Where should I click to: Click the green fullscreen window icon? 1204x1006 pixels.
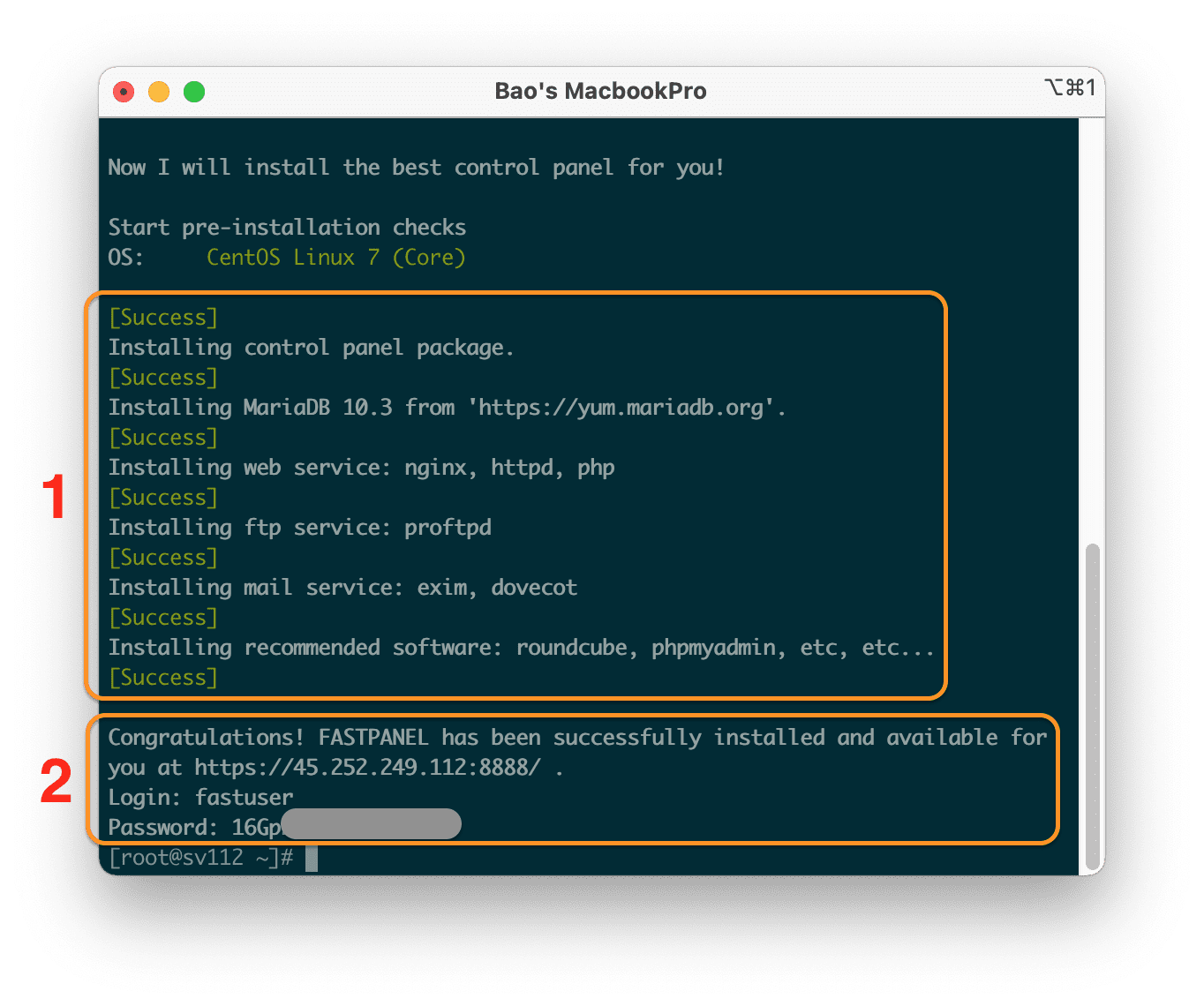(194, 91)
